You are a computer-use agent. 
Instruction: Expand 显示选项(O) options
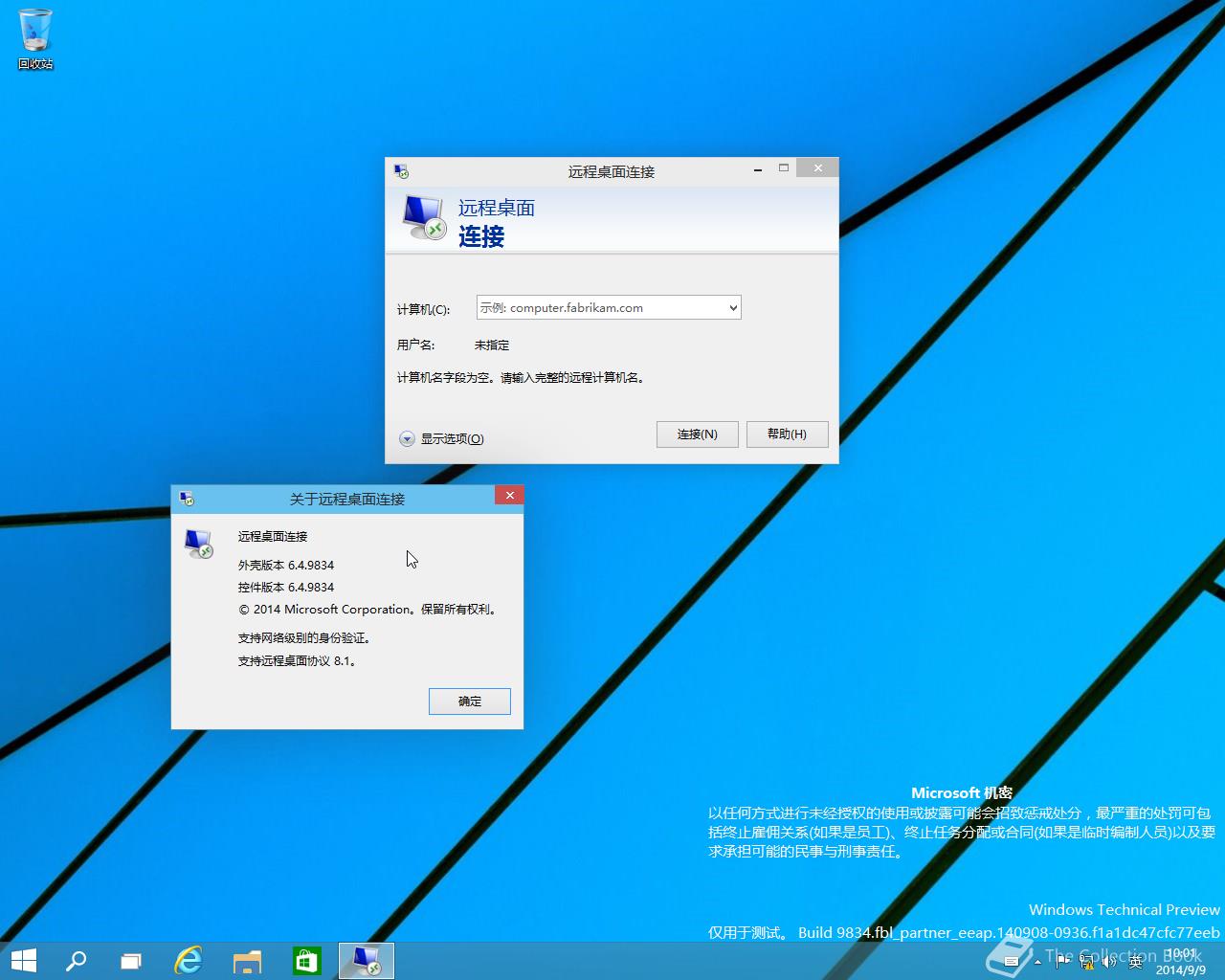pos(441,438)
